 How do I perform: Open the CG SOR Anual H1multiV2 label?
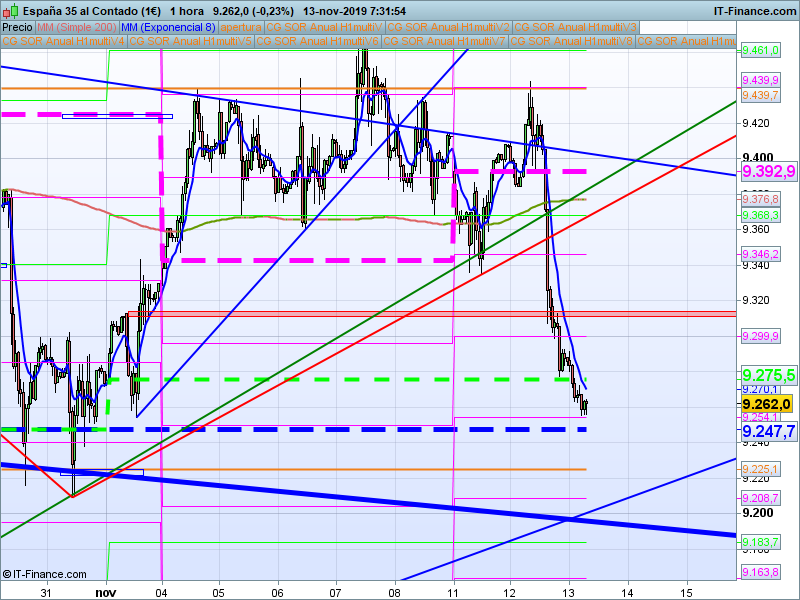(448, 27)
